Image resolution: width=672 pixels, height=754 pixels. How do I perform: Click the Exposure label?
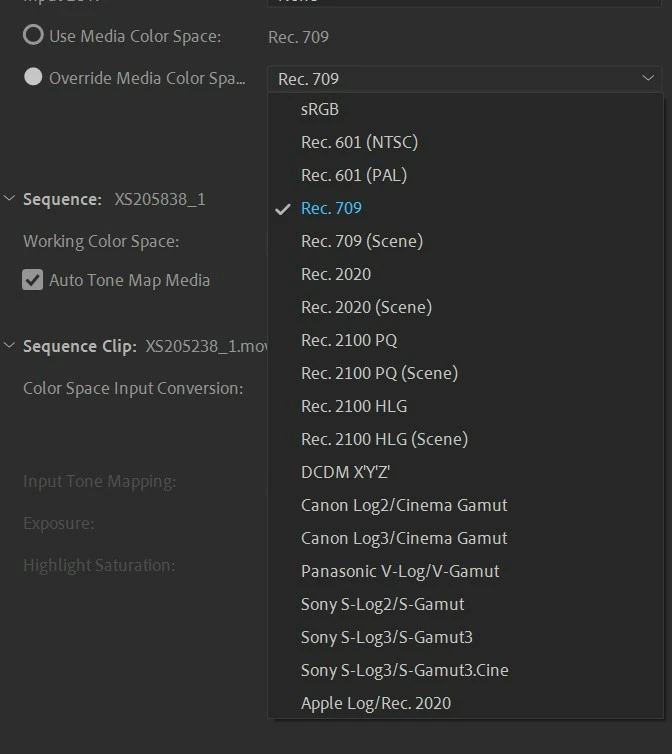pyautogui.click(x=59, y=523)
